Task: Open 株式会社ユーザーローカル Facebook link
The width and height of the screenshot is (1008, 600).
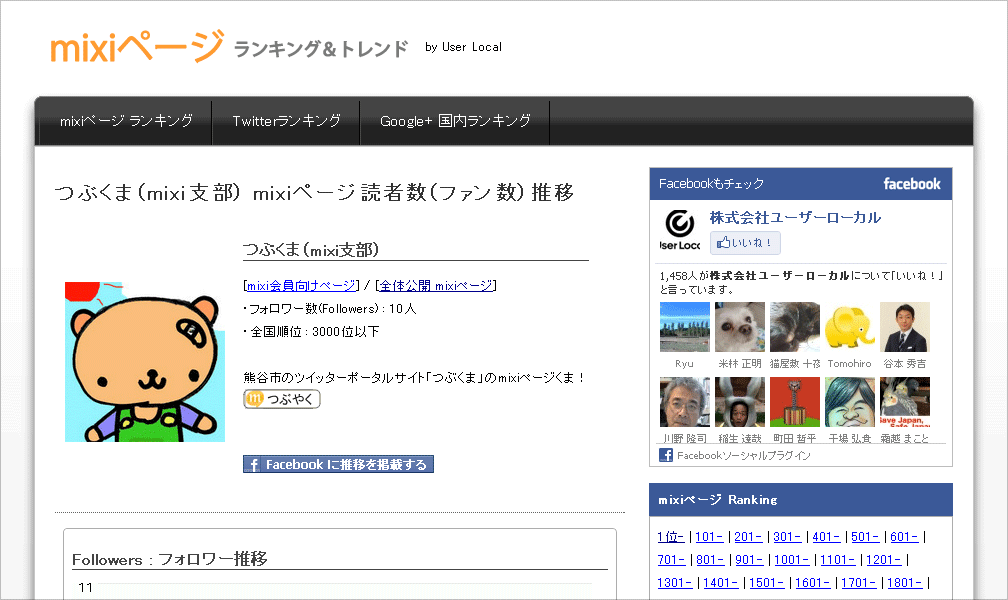Action: tap(795, 217)
